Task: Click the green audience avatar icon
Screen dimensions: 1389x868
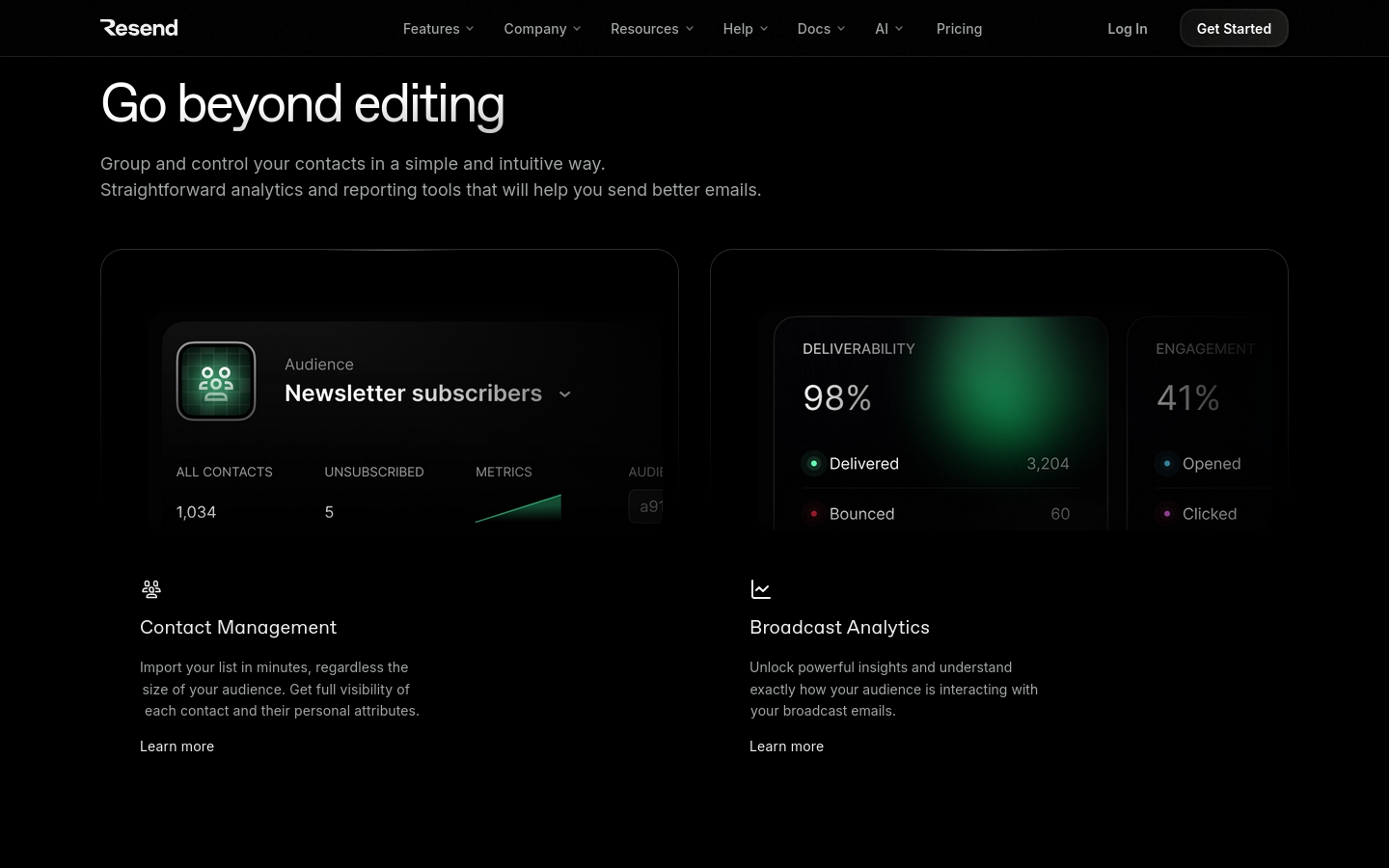Action: [x=216, y=381]
